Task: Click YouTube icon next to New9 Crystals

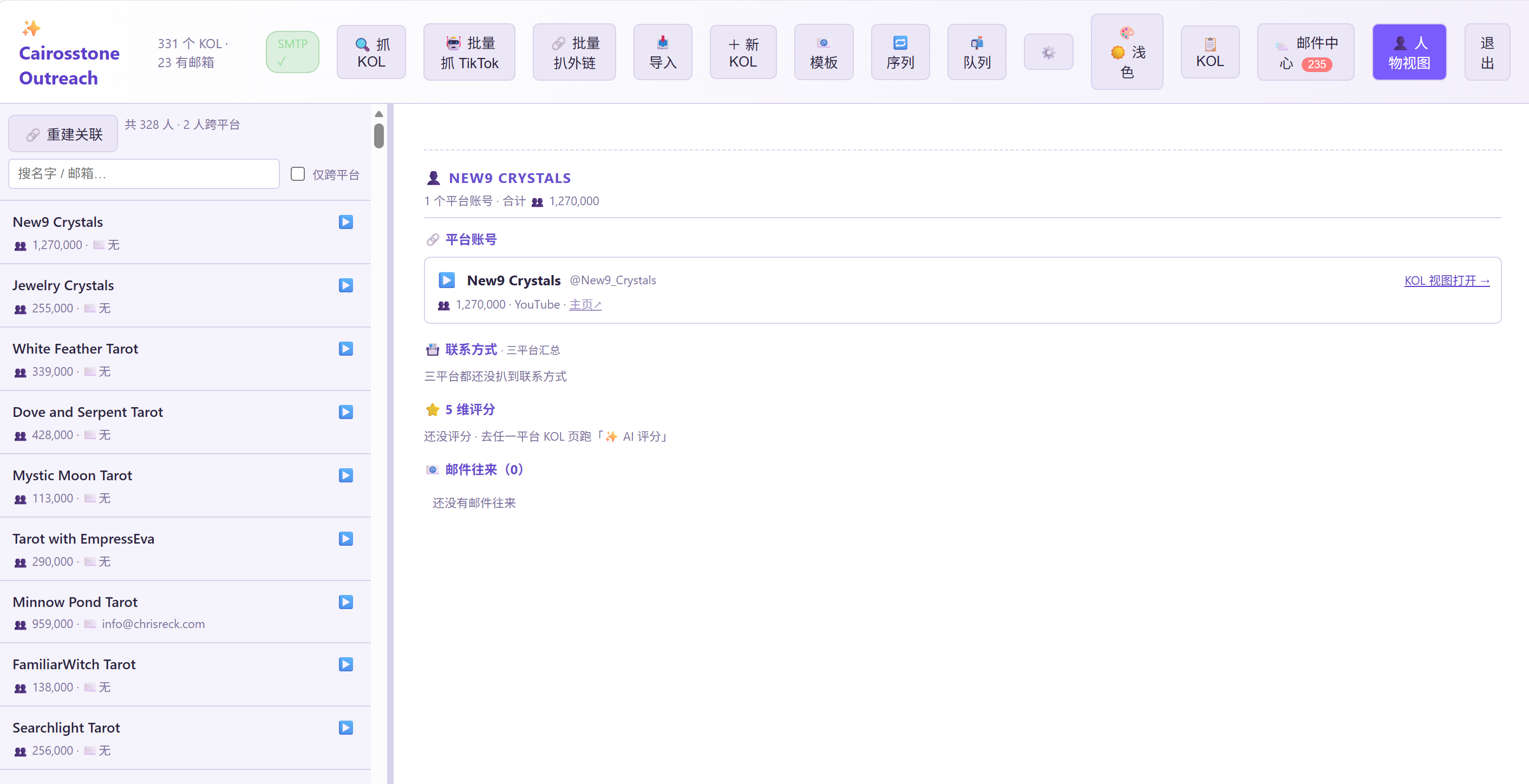Action: [x=346, y=222]
